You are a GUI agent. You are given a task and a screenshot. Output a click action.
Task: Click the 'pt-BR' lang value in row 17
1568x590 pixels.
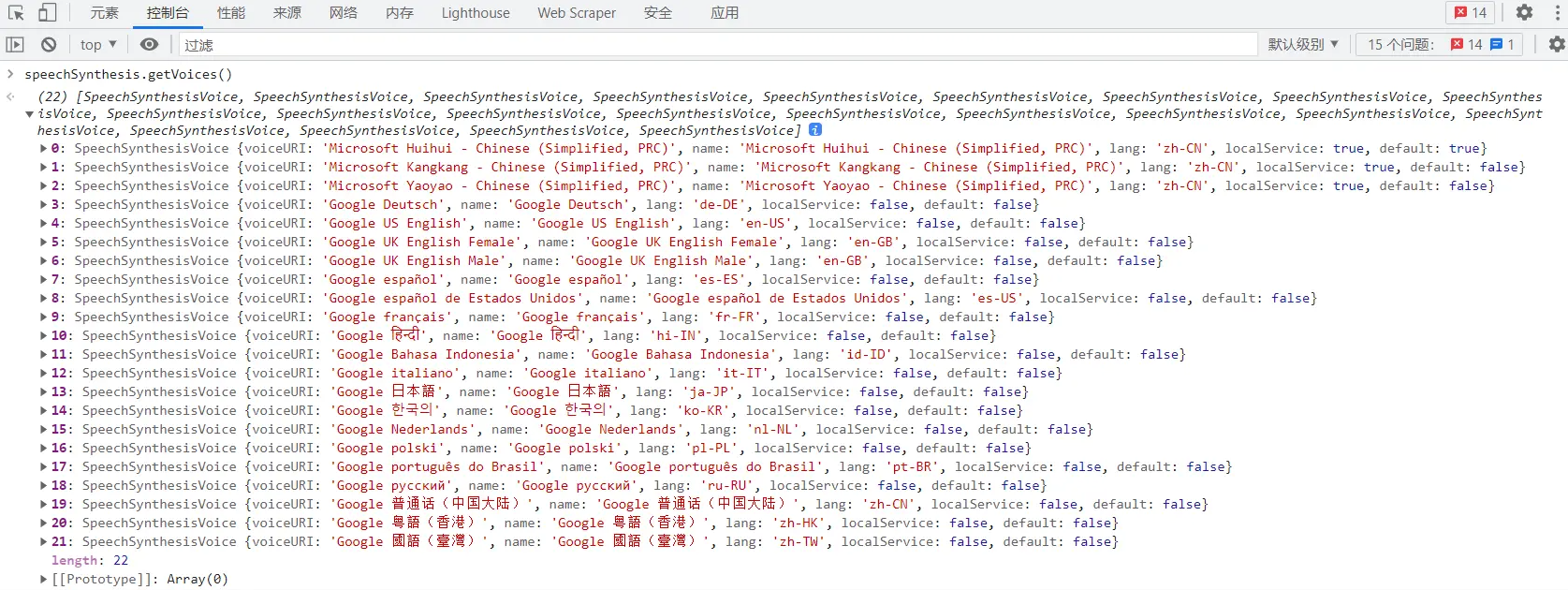(x=913, y=466)
